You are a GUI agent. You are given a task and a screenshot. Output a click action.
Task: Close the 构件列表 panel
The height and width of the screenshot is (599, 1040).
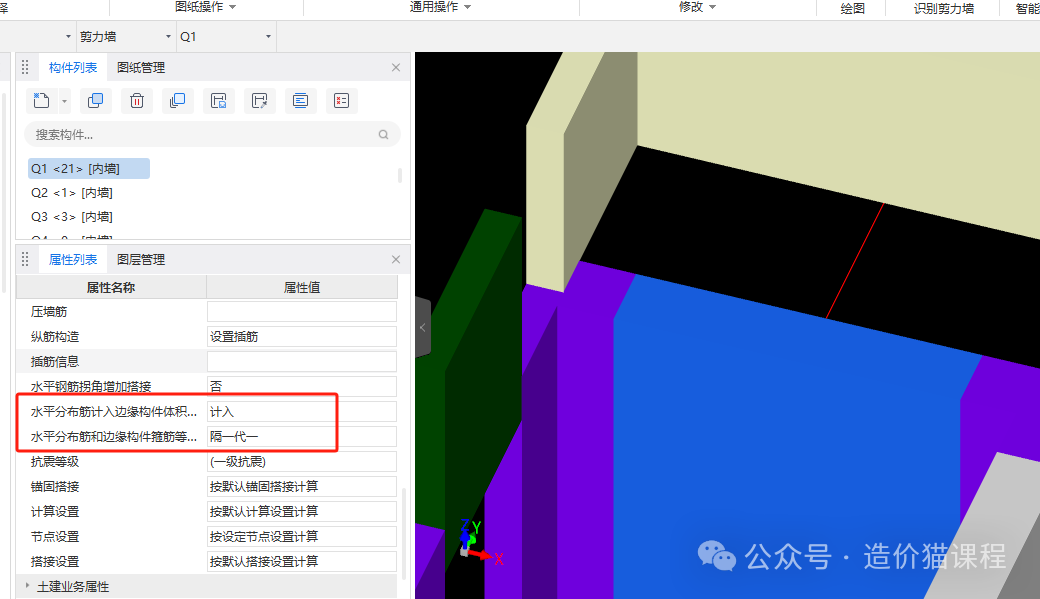pyautogui.click(x=396, y=68)
